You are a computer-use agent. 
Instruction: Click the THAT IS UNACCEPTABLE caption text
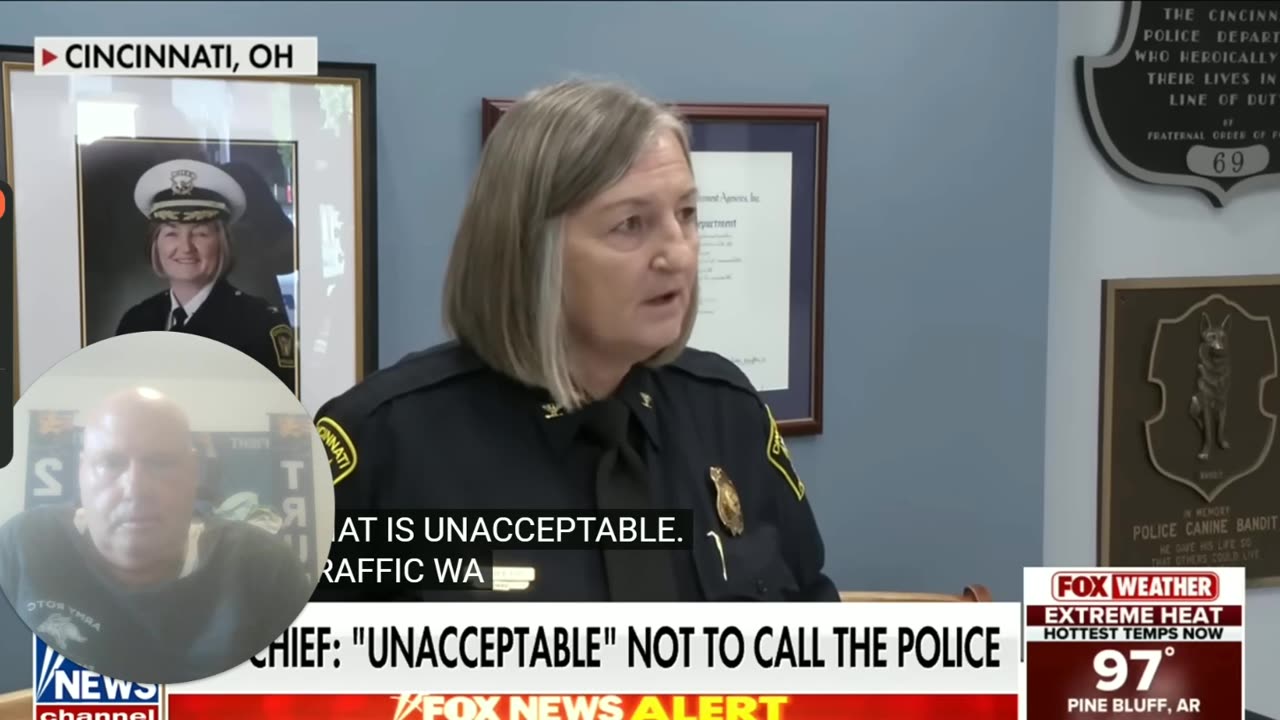point(505,530)
